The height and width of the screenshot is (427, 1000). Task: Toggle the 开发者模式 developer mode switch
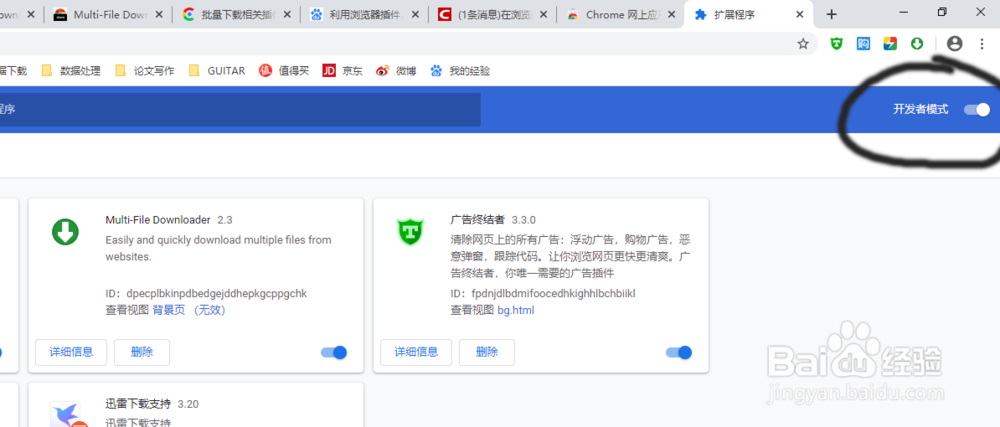pos(976,110)
